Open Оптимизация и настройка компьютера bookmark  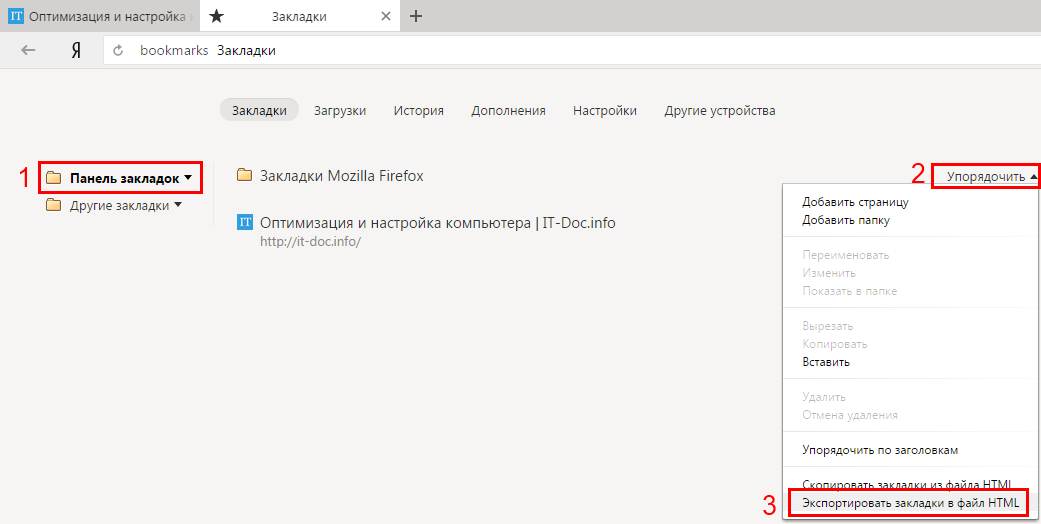[438, 223]
